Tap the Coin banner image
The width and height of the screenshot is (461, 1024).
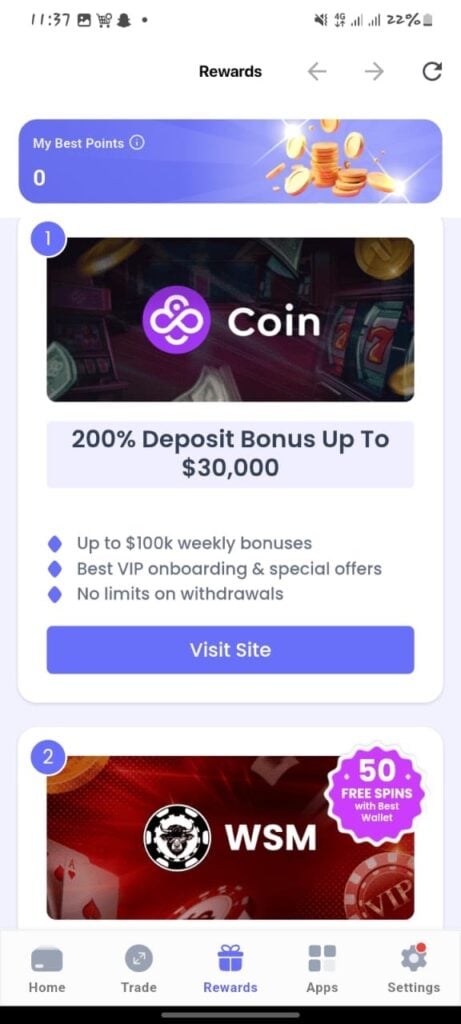click(x=230, y=319)
